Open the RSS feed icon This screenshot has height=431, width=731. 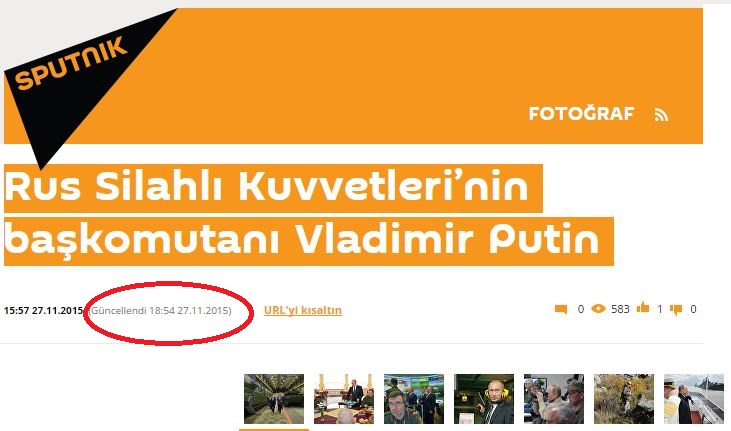[661, 114]
